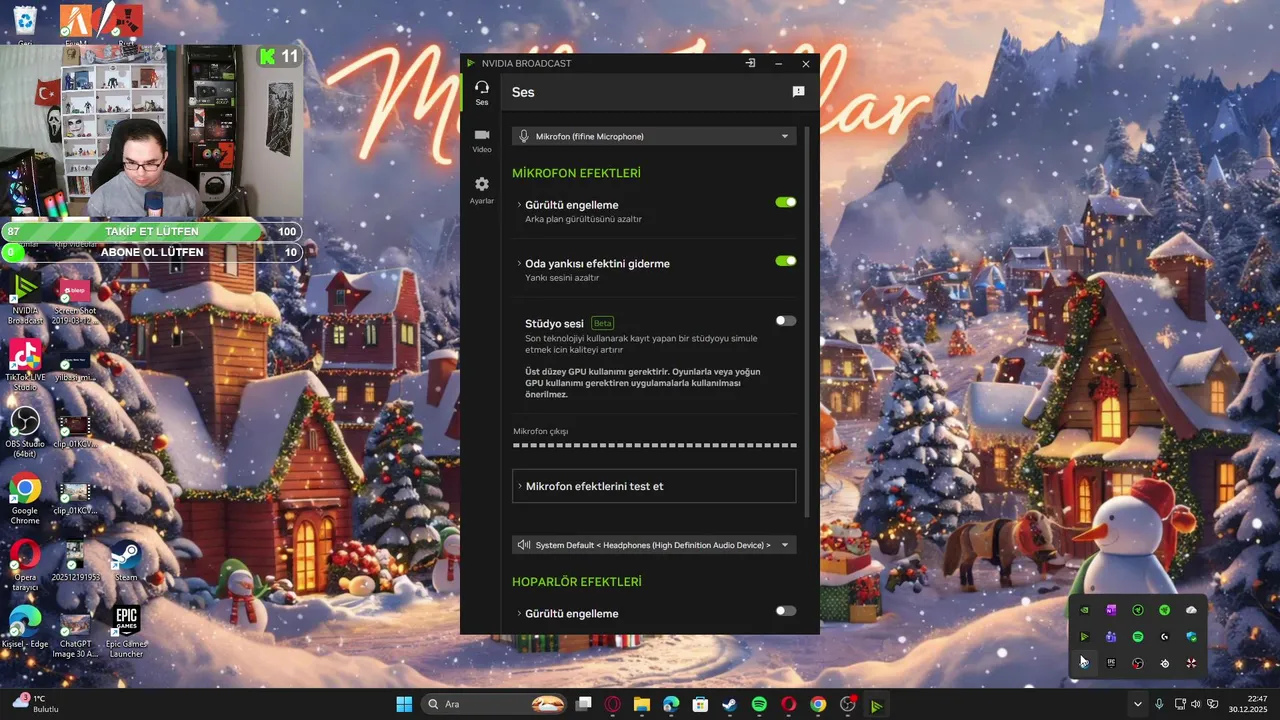Click the NVIDIA icon in tray overflow
The image size is (1280, 720).
pos(1084,610)
